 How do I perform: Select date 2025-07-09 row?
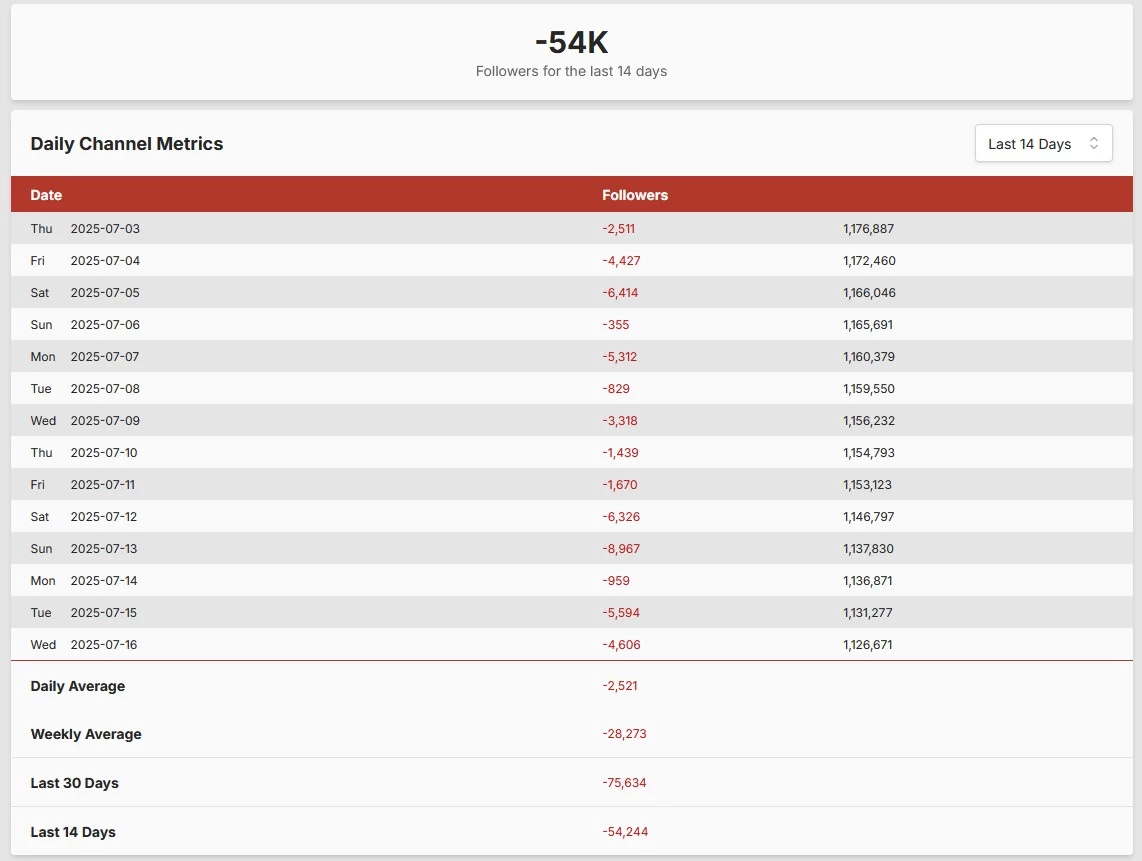pyautogui.click(x=572, y=421)
